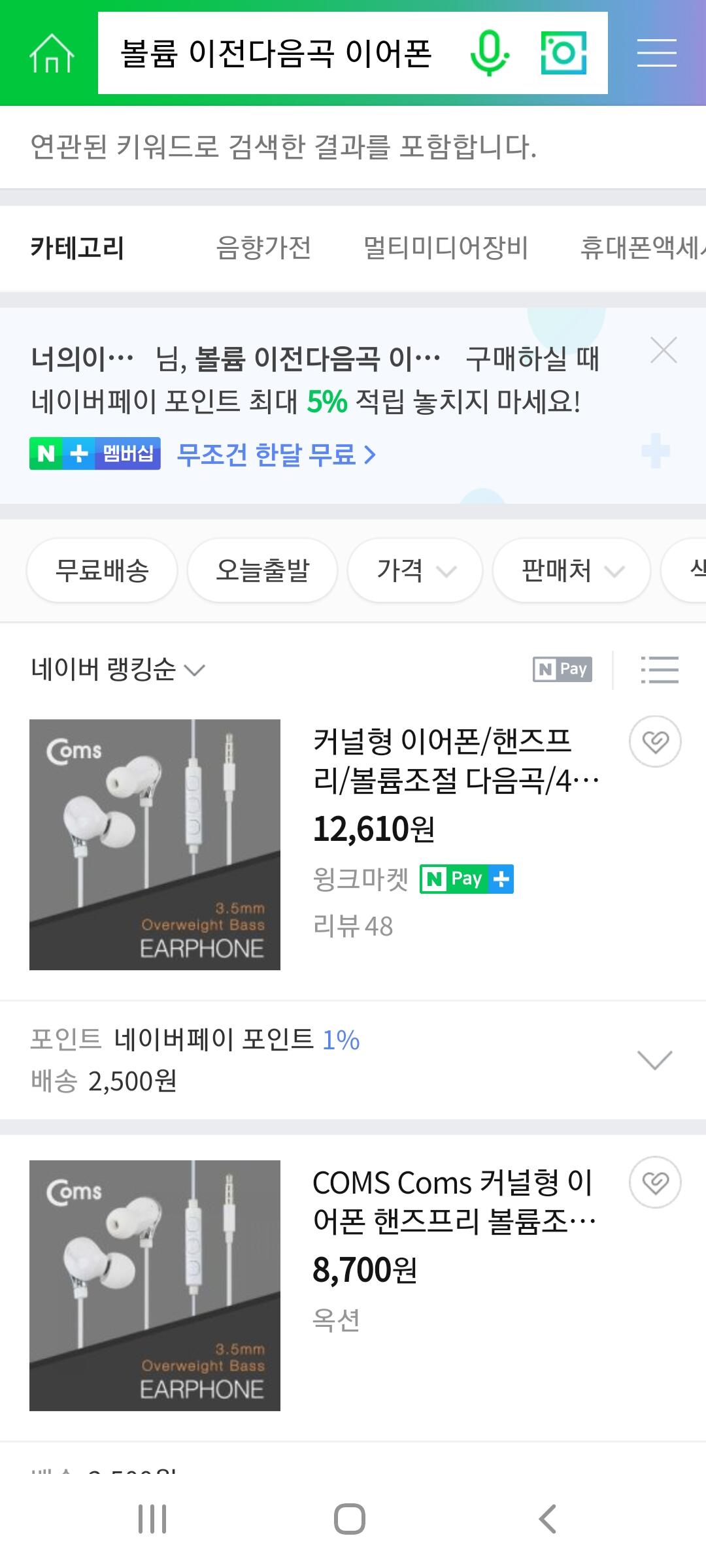Switch to list view layout icon
This screenshot has width=706, height=1568.
(660, 670)
